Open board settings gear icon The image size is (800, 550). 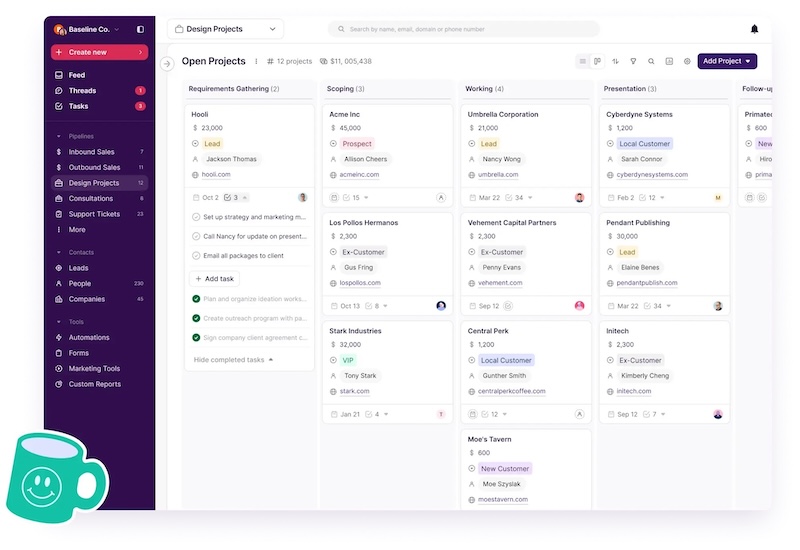coord(687,61)
